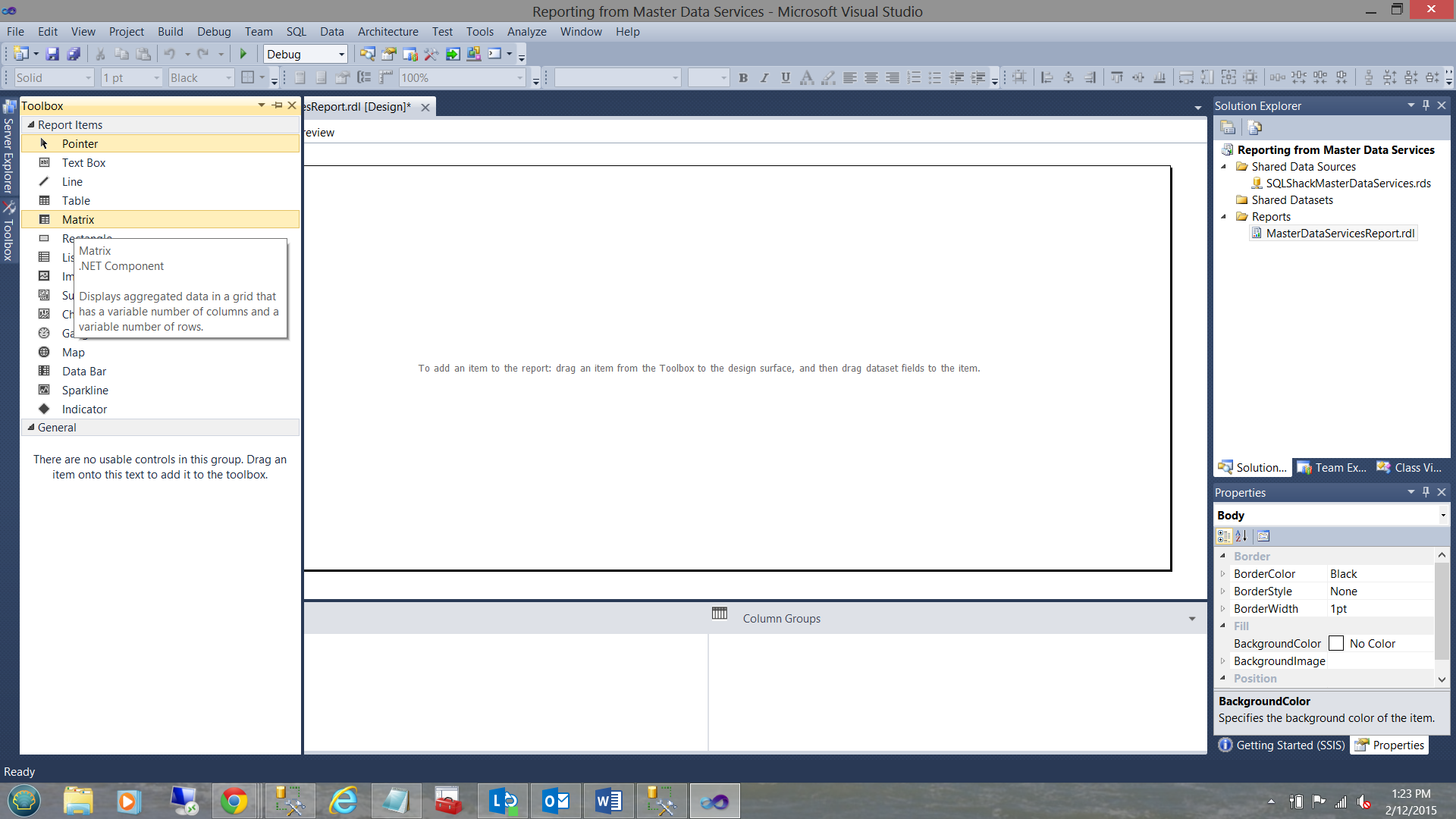Open MasterDataServicesReport.rdl in Solution Explorer
Screen dimensions: 1456x819
click(x=1339, y=233)
